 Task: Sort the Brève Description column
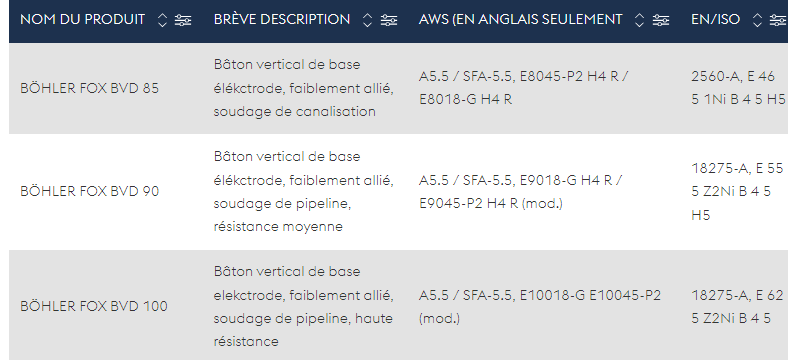click(x=367, y=20)
